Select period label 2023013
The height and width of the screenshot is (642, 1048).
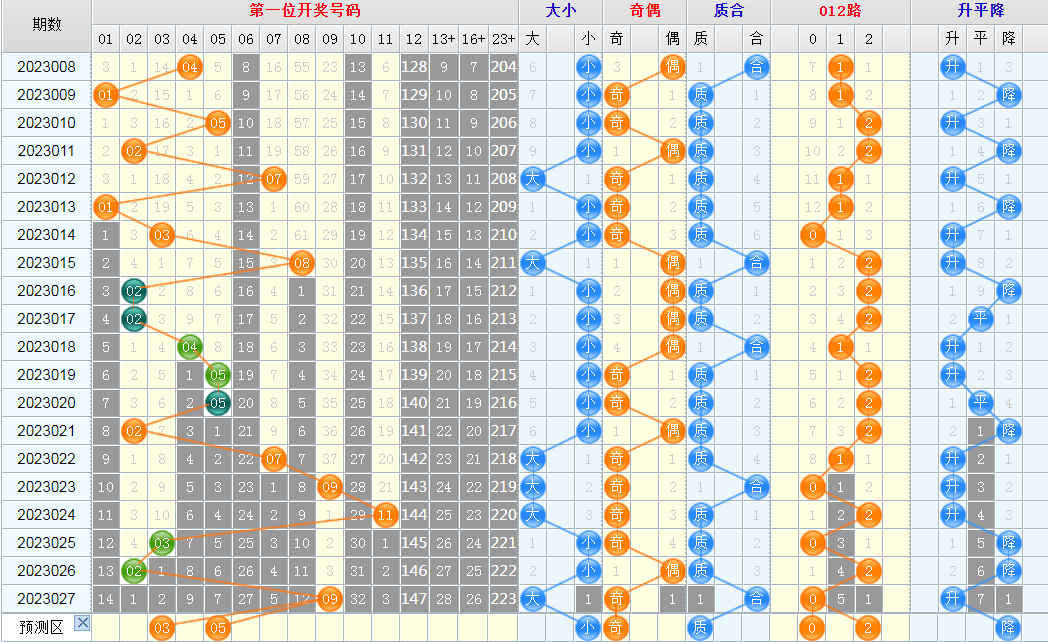pos(47,207)
